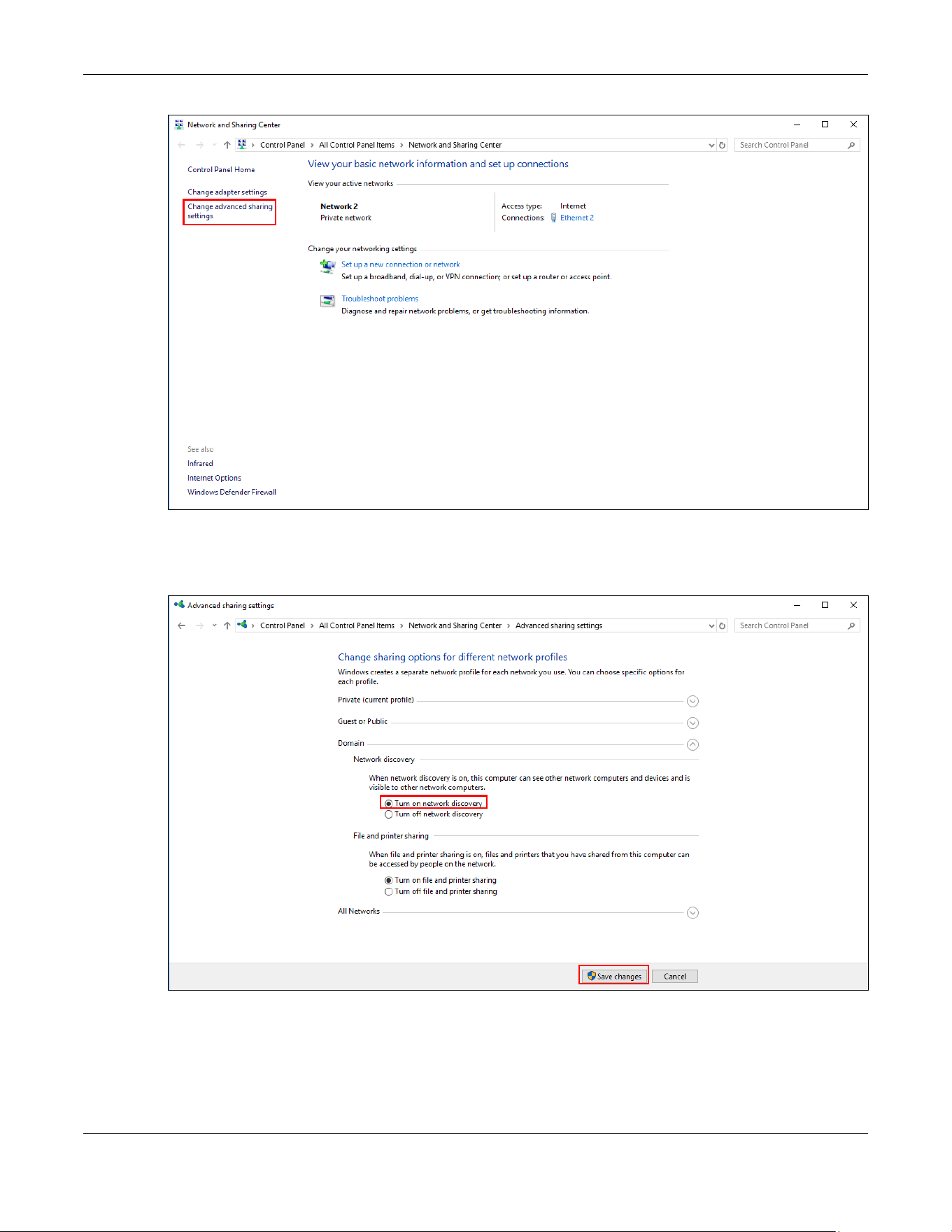Click All Control Panel Items breadcrumb in top window
The image size is (952, 1232).
tap(357, 146)
